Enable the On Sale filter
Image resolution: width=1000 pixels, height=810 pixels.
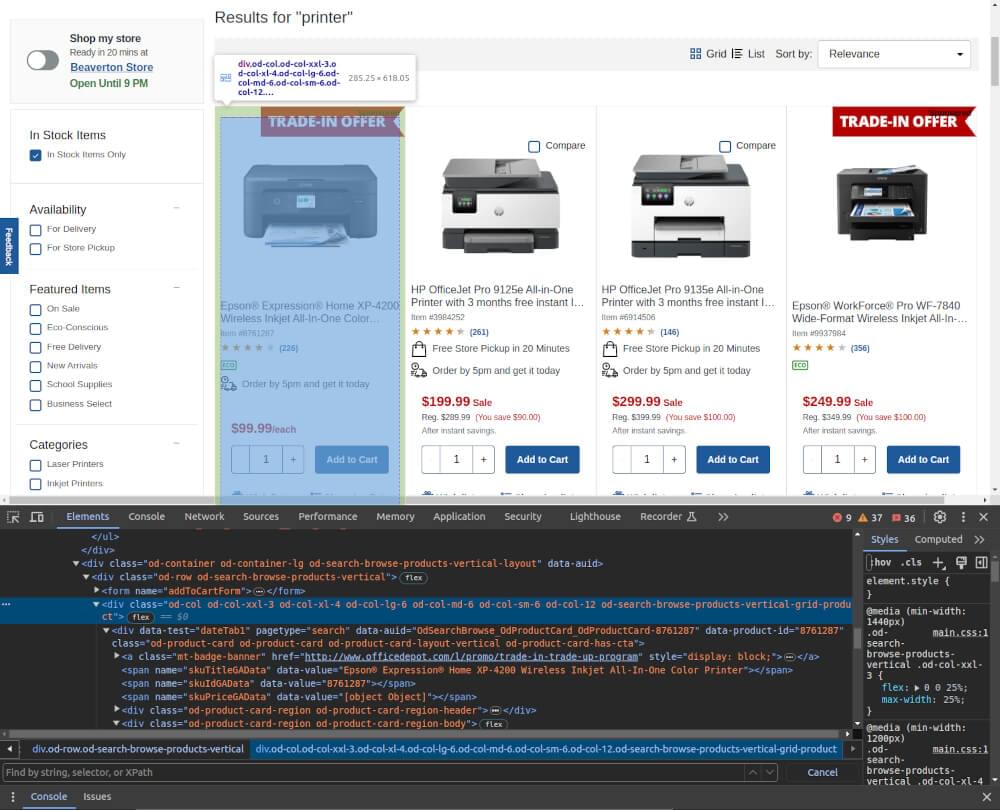pyautogui.click(x=35, y=309)
